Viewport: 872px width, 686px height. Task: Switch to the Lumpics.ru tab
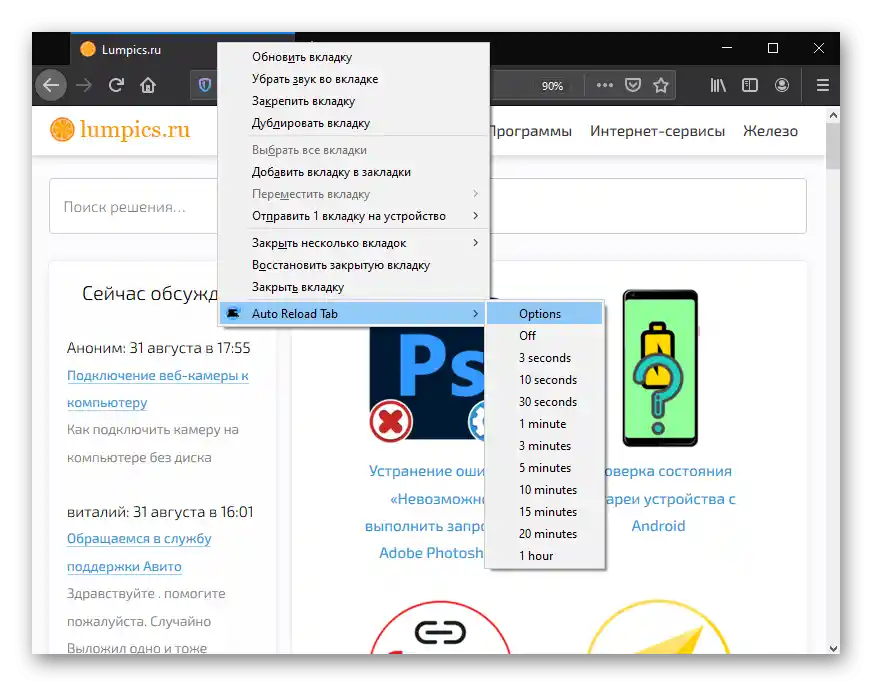tap(143, 49)
